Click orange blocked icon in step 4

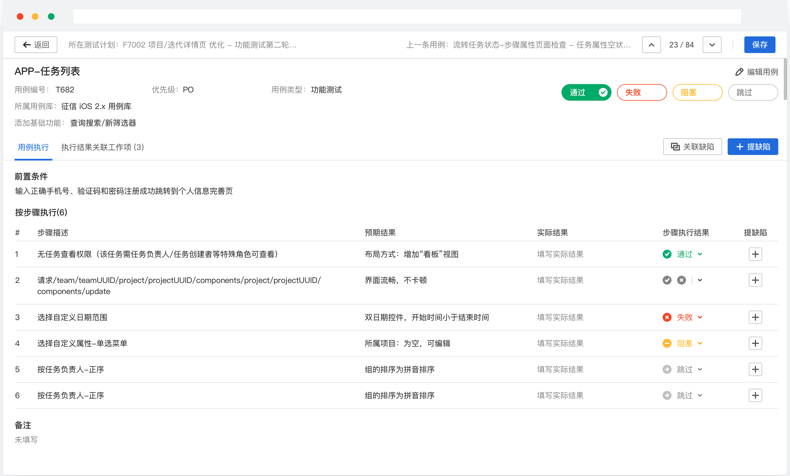pos(667,344)
